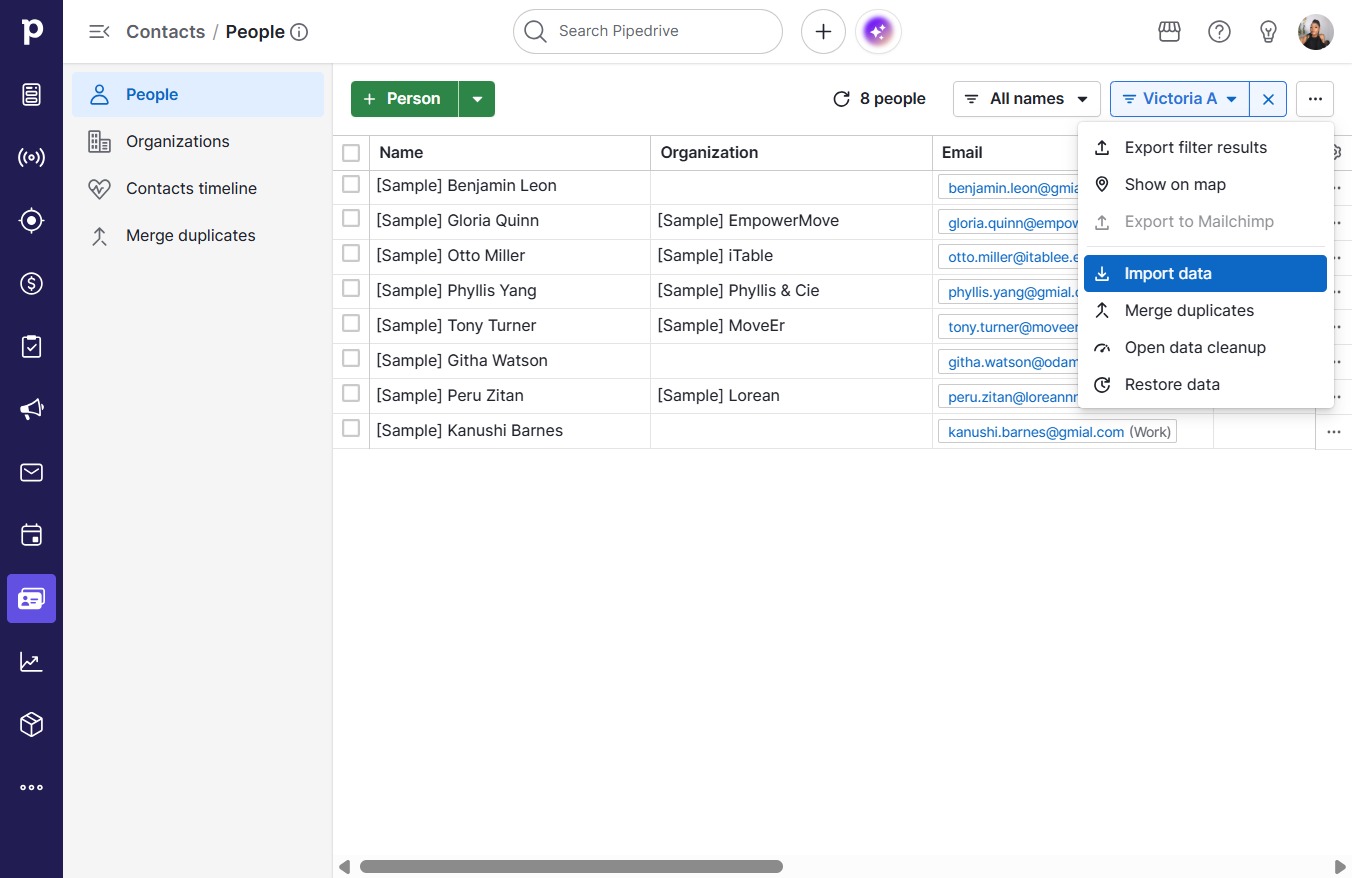Click the scrollbar right arrow
This screenshot has width=1352, height=878.
[1340, 867]
